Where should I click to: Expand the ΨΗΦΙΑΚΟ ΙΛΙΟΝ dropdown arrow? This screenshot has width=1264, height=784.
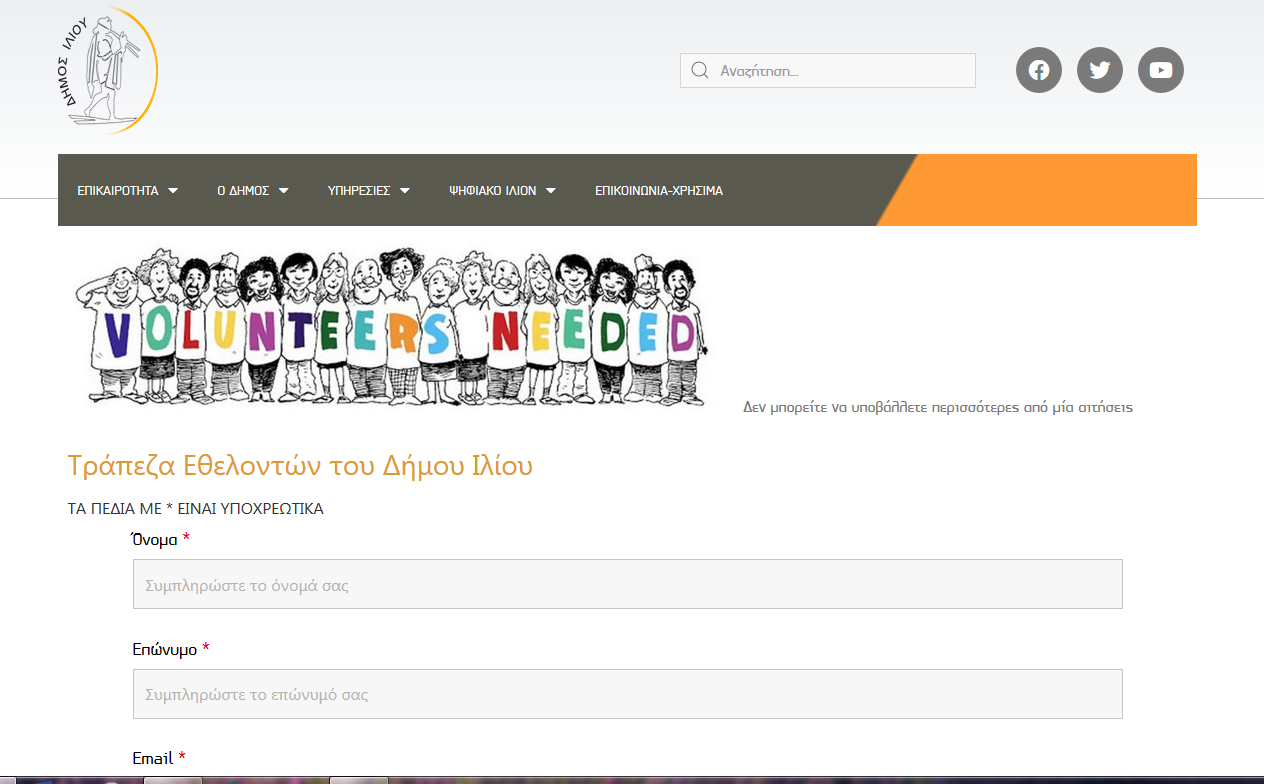(x=551, y=191)
